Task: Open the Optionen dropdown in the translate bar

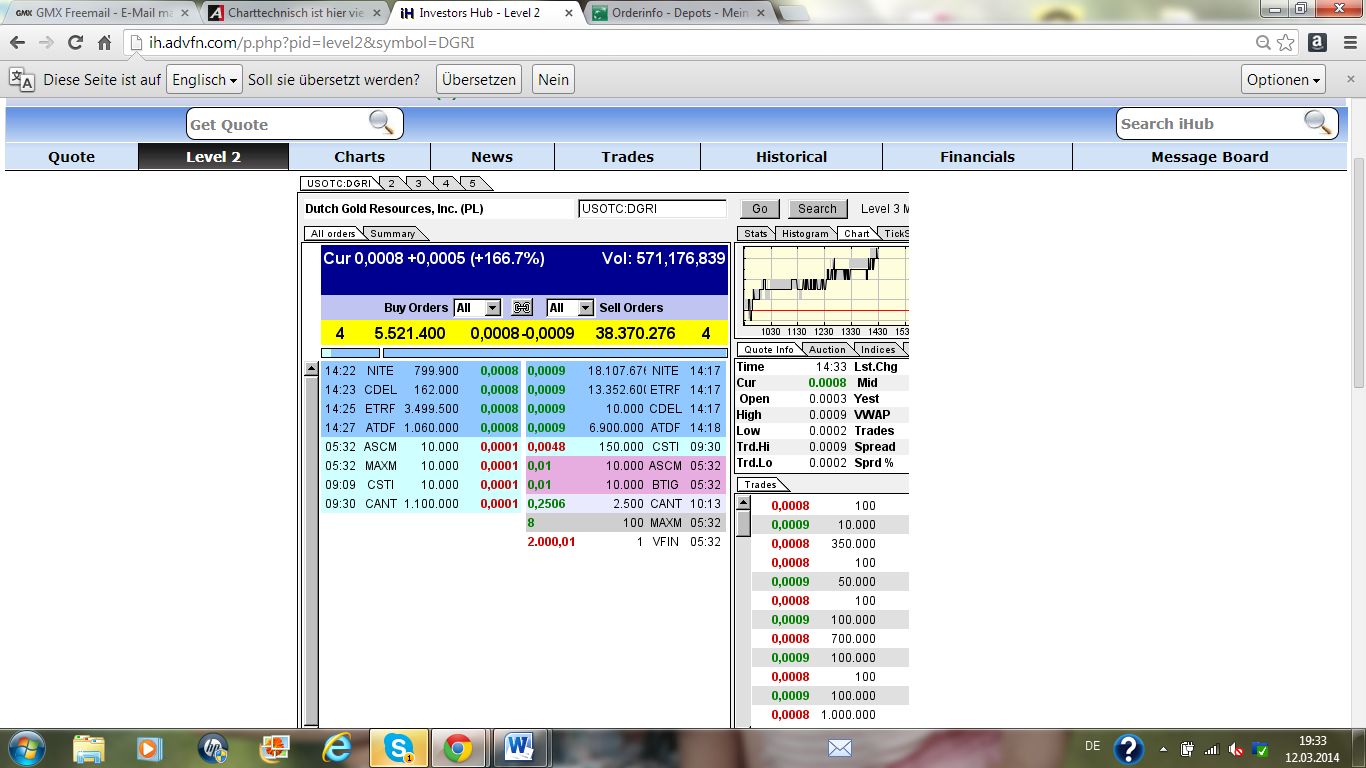Action: pyautogui.click(x=1284, y=80)
